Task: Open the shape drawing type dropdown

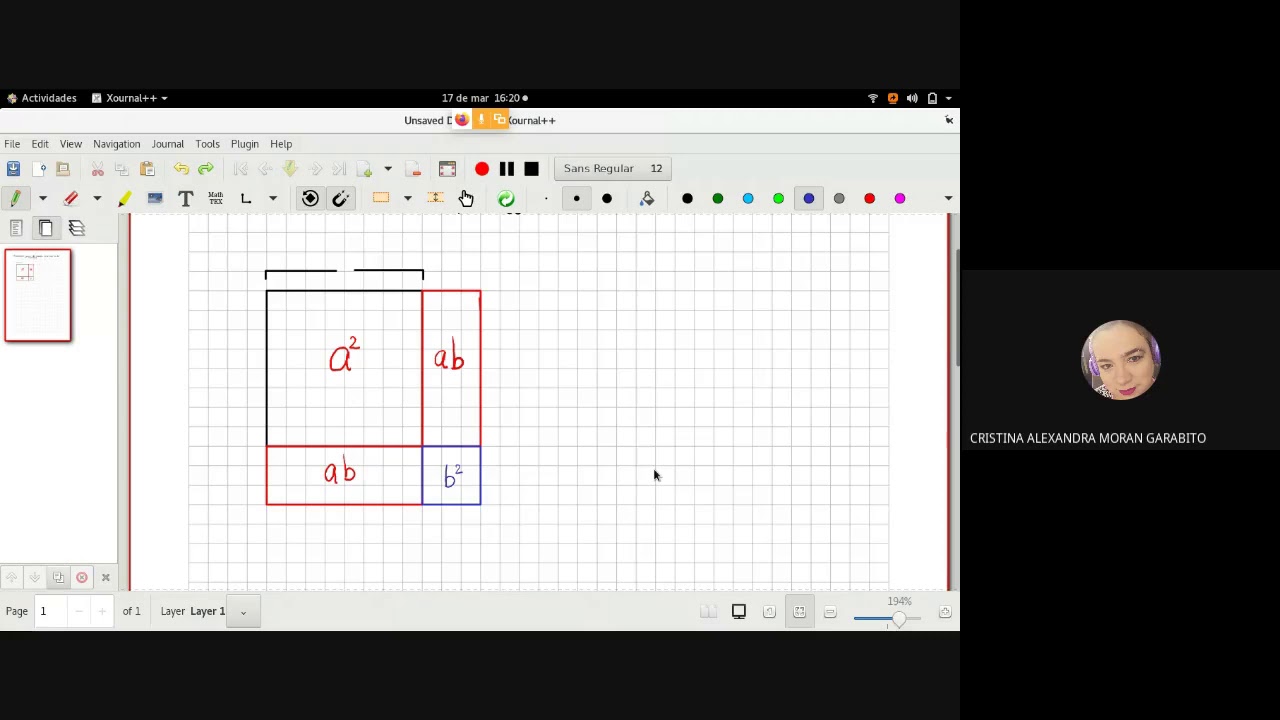Action: 273,198
